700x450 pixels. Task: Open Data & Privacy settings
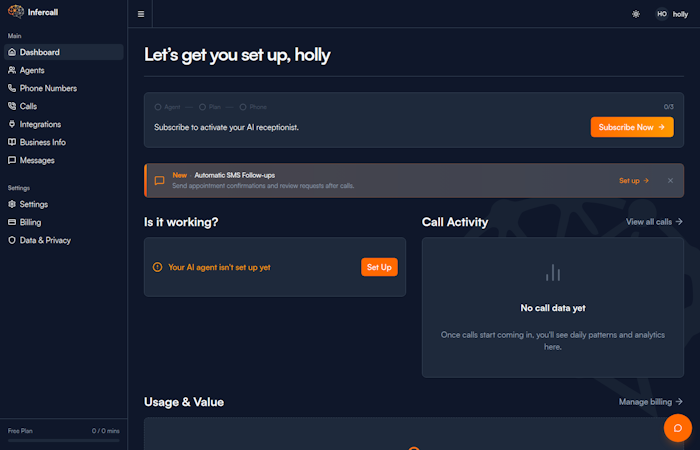45,240
